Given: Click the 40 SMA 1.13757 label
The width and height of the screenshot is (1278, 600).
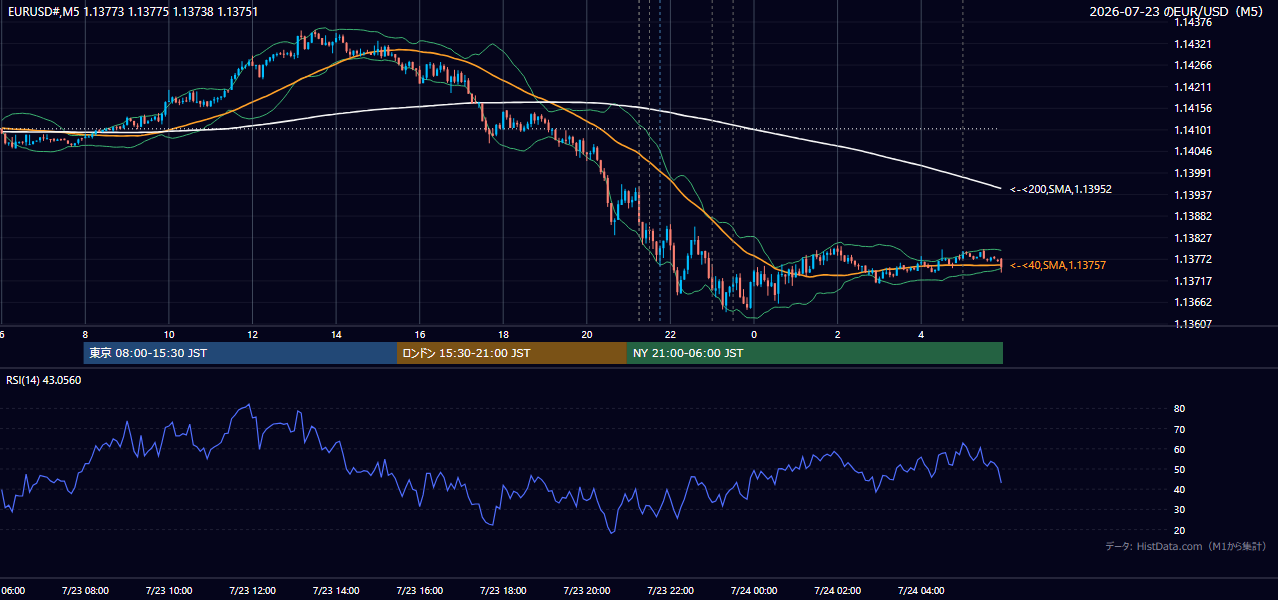Looking at the screenshot, I should point(1058,265).
